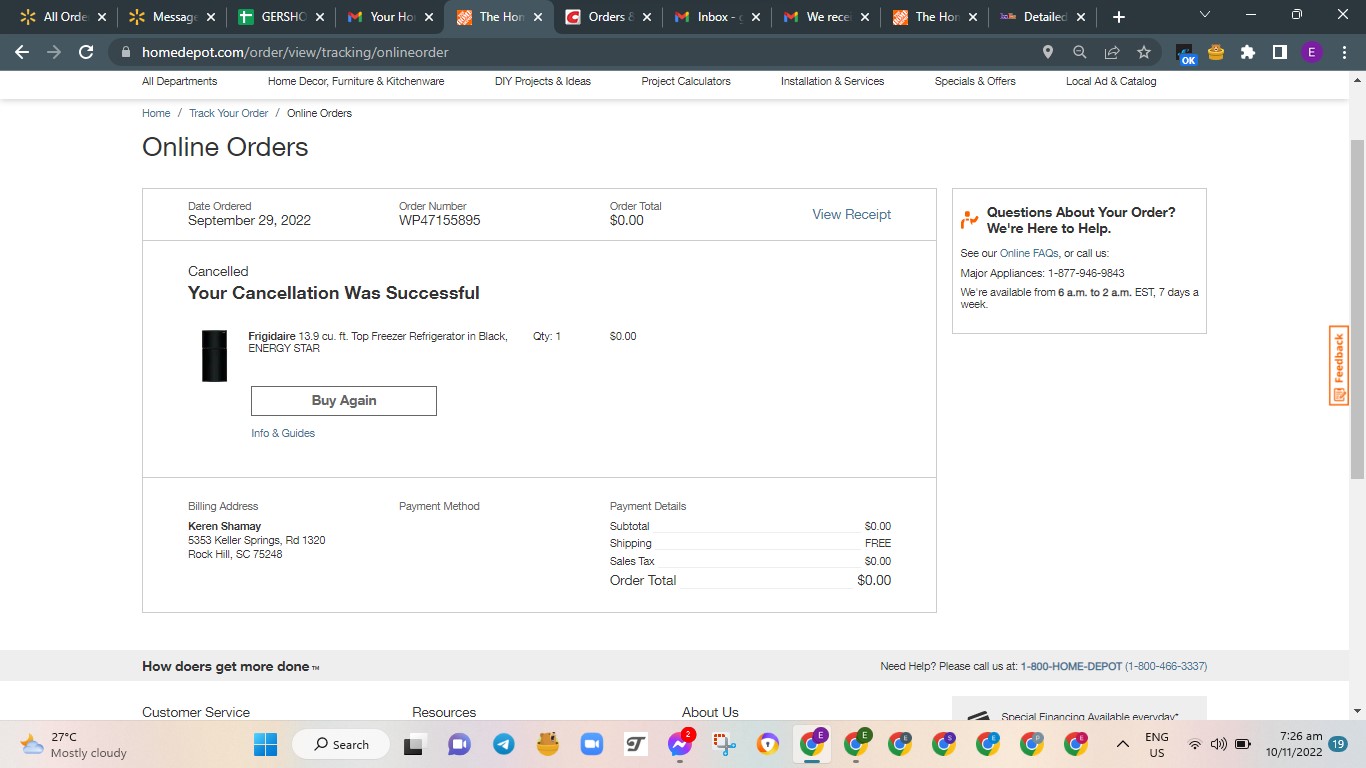1366x768 pixels.
Task: Switch to the Your Ho Gmail tab
Action: [390, 17]
